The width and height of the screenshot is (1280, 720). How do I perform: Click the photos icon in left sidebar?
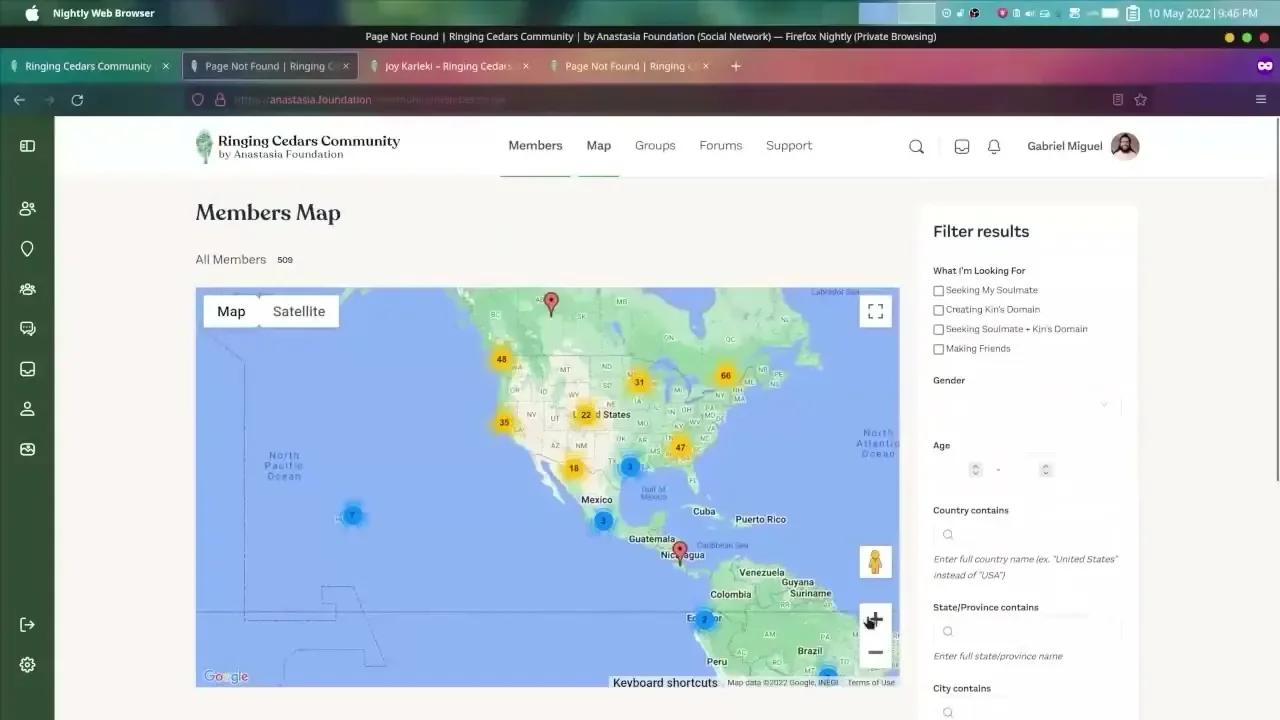tap(27, 449)
